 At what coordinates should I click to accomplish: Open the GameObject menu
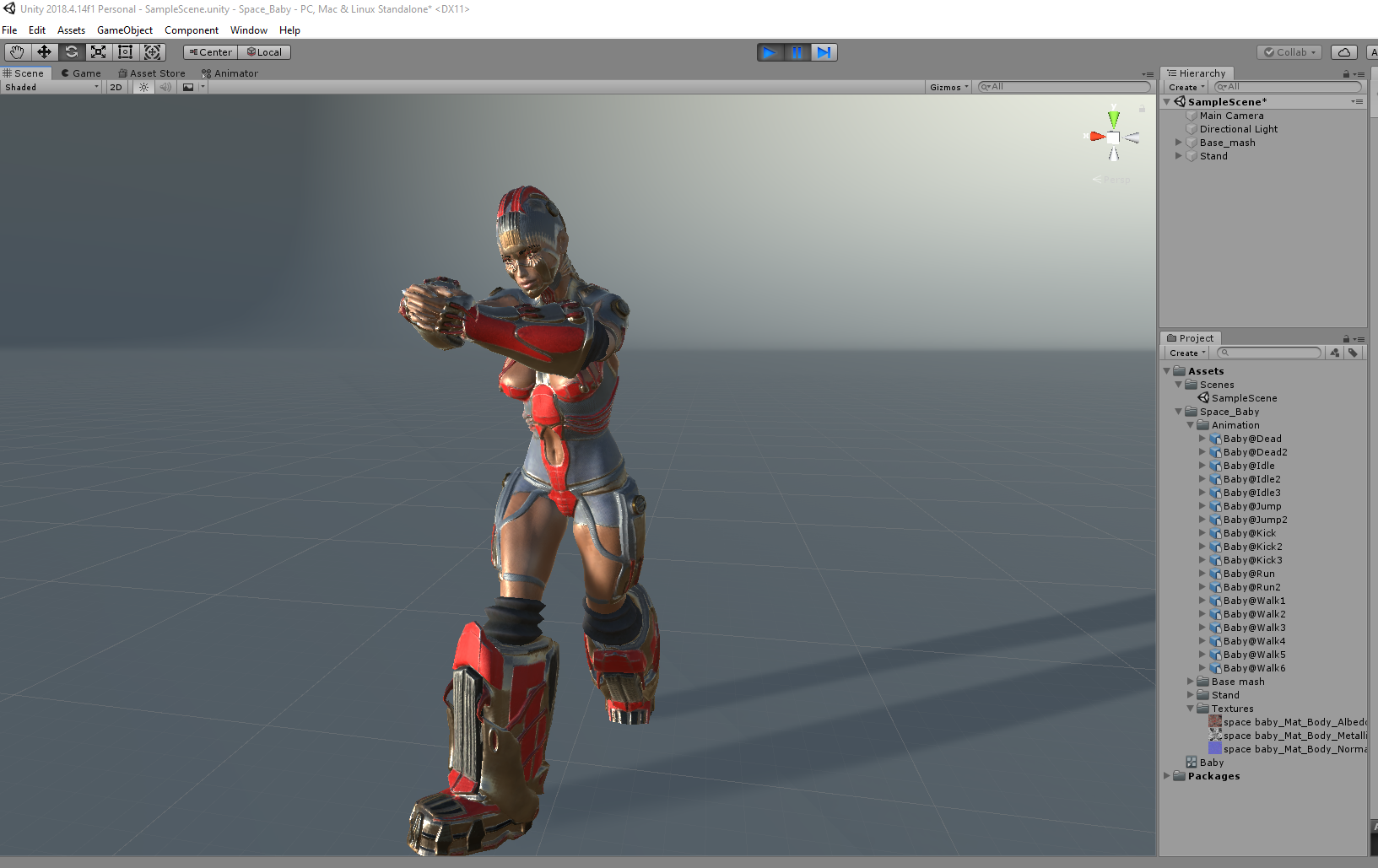pos(124,30)
